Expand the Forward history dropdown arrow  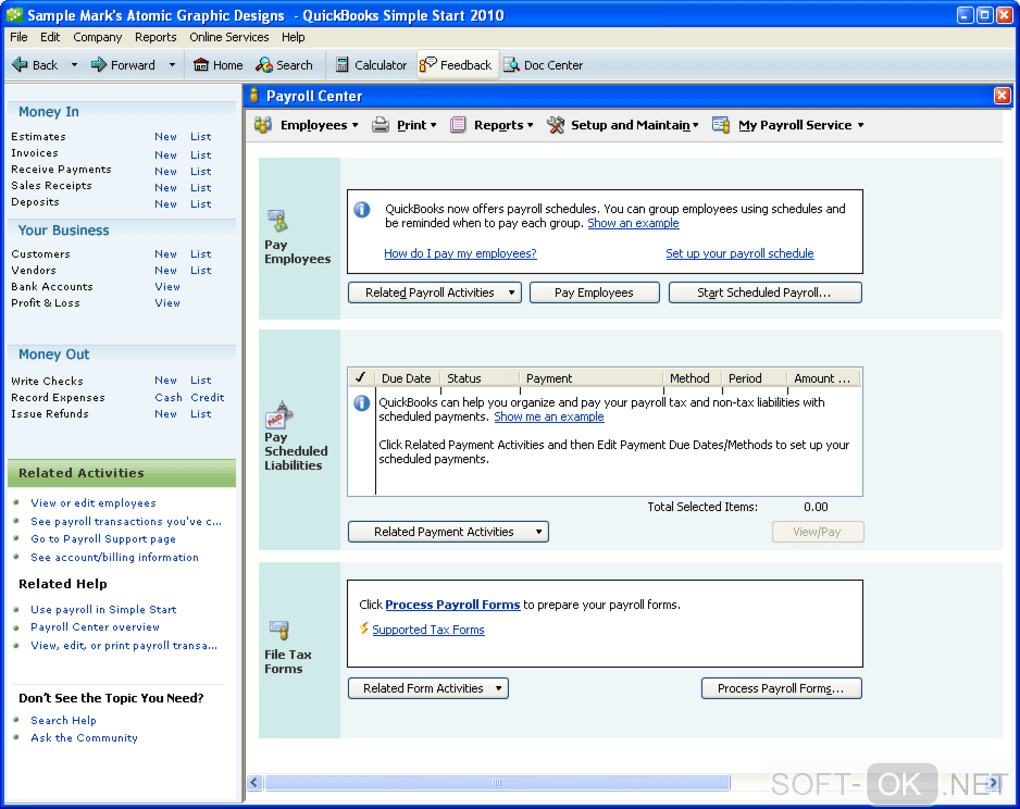(172, 64)
